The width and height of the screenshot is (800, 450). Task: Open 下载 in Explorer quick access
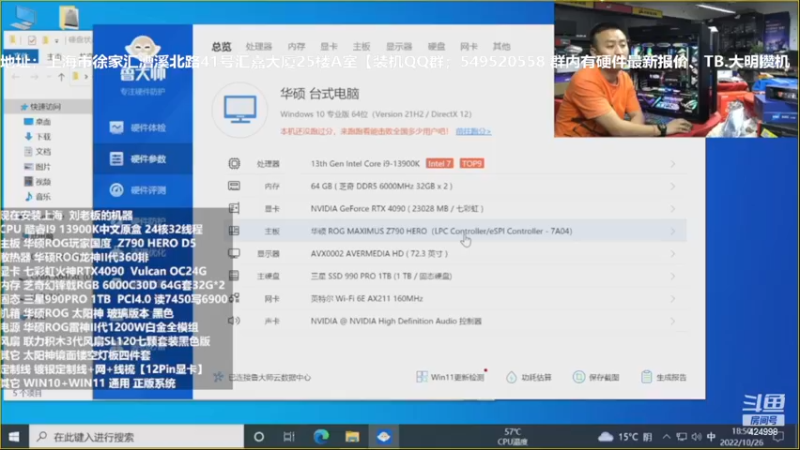tap(43, 136)
